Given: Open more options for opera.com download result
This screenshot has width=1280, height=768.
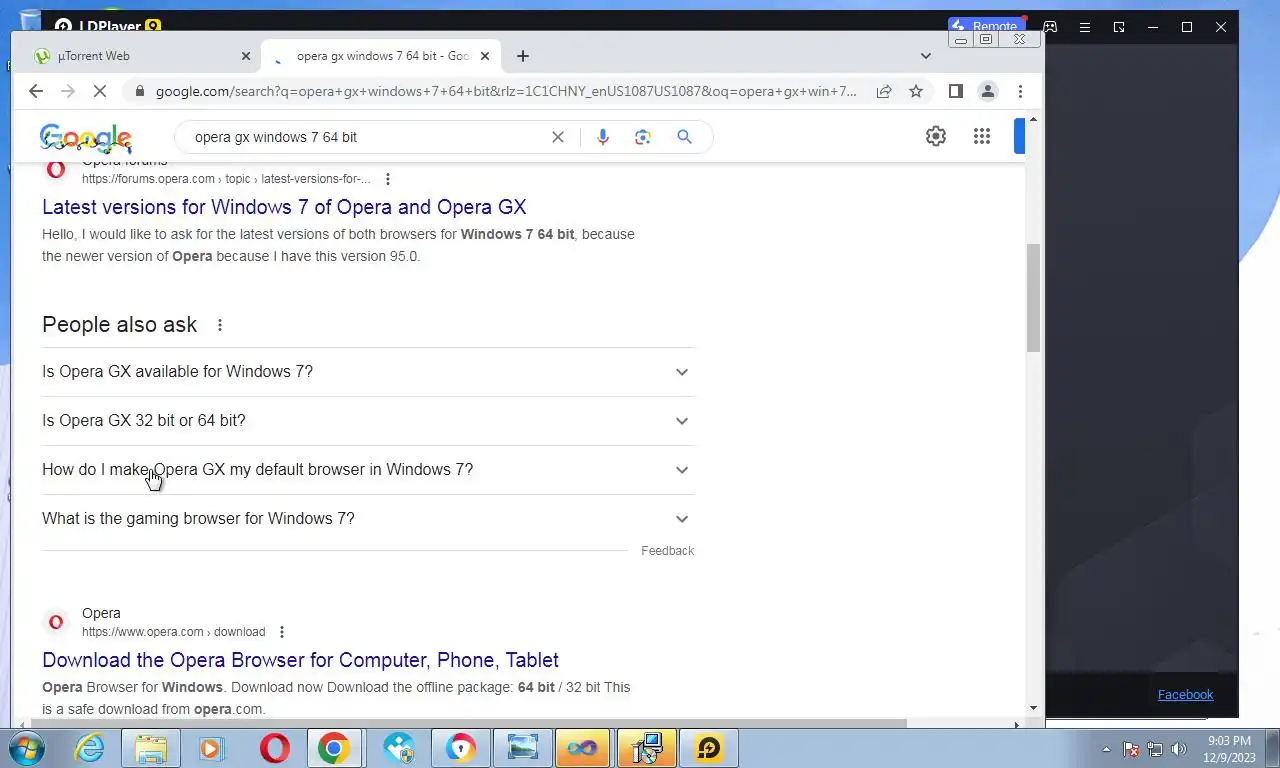Looking at the screenshot, I should (x=282, y=632).
